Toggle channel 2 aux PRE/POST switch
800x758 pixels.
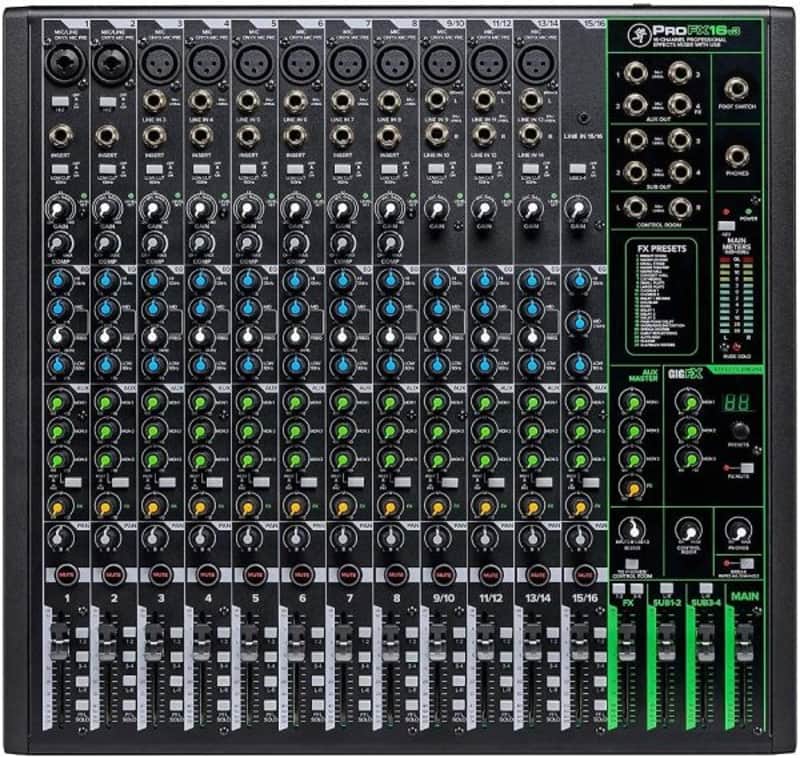tap(120, 482)
